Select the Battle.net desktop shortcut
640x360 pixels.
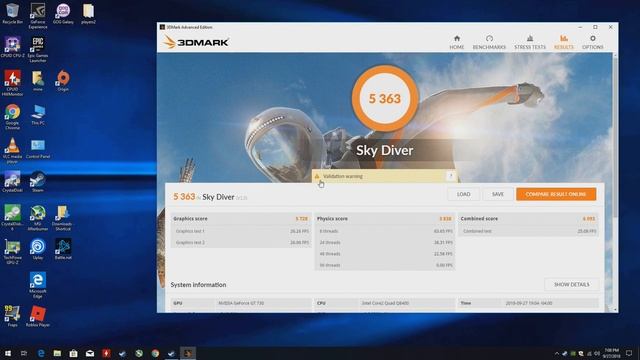click(x=63, y=249)
